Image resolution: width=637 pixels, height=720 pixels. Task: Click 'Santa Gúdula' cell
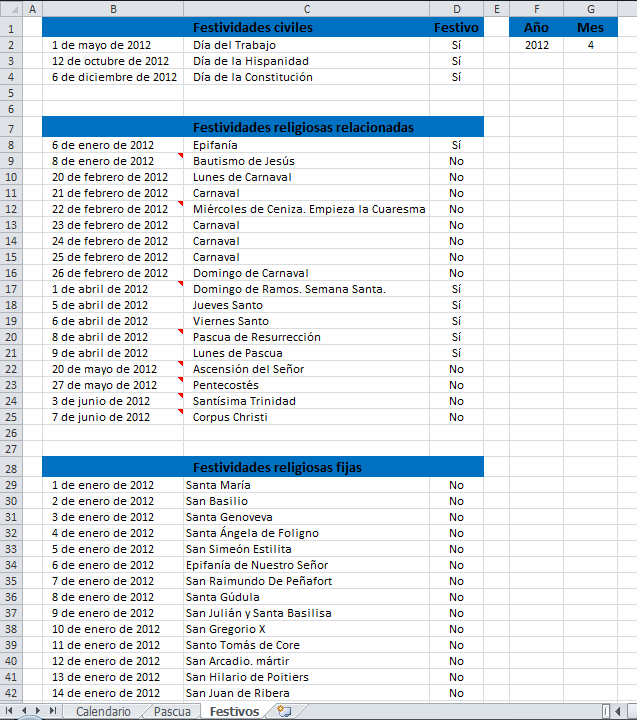pos(307,597)
